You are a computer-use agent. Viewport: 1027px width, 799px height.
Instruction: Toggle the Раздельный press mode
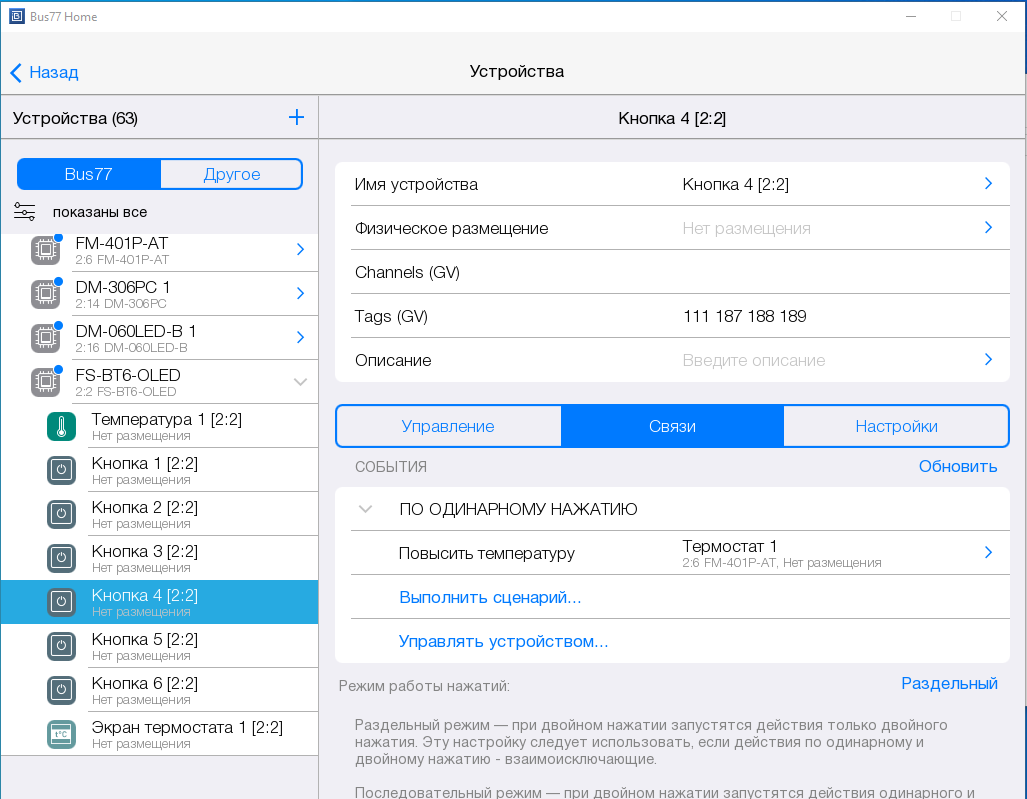coord(949,684)
